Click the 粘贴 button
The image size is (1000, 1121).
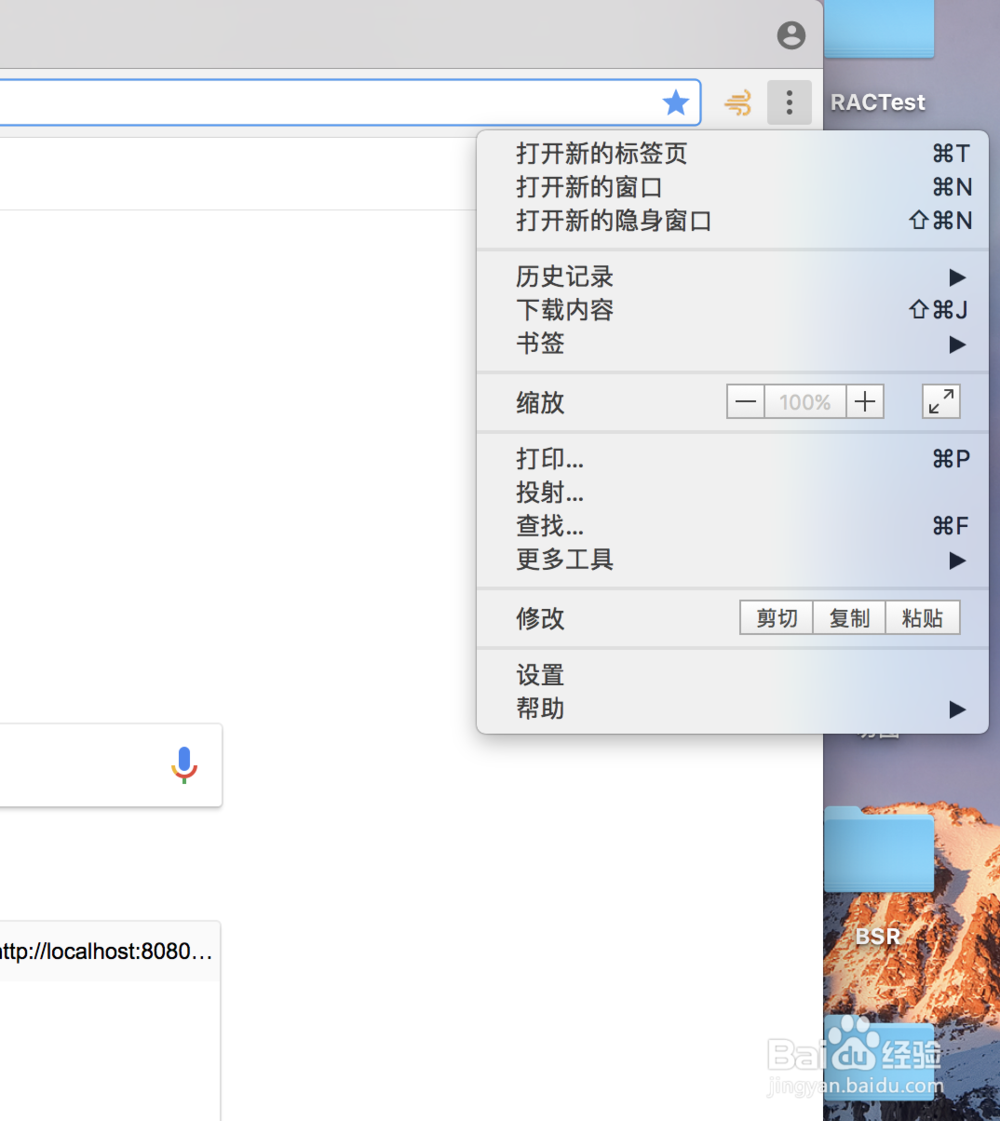(922, 618)
